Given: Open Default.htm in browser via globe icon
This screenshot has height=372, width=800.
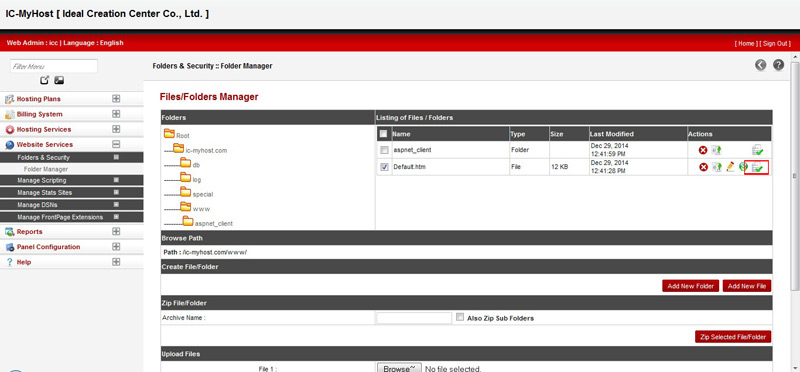Looking at the screenshot, I should pyautogui.click(x=743, y=166).
